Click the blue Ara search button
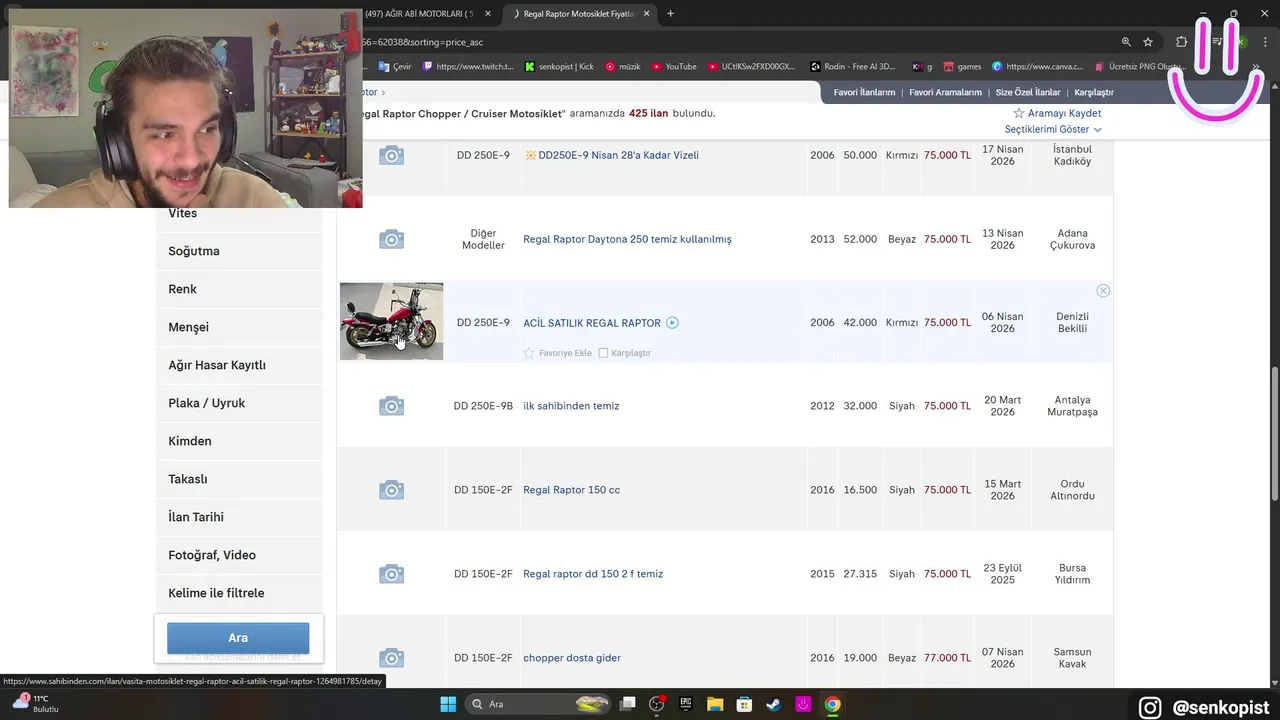 point(238,638)
